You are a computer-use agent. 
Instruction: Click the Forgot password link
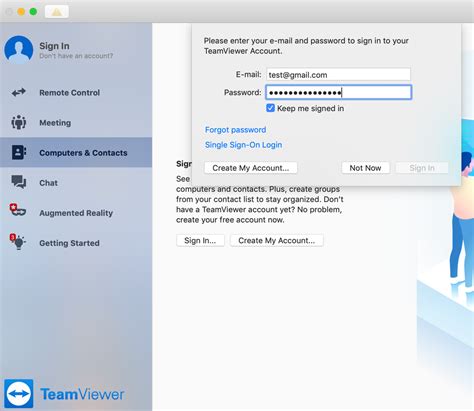tap(235, 130)
